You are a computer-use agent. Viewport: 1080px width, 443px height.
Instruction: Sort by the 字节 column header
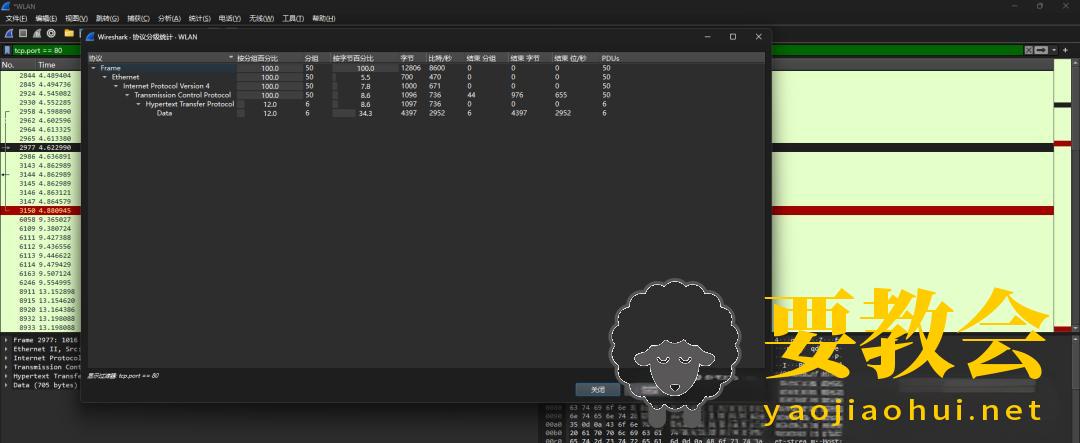tap(413, 58)
